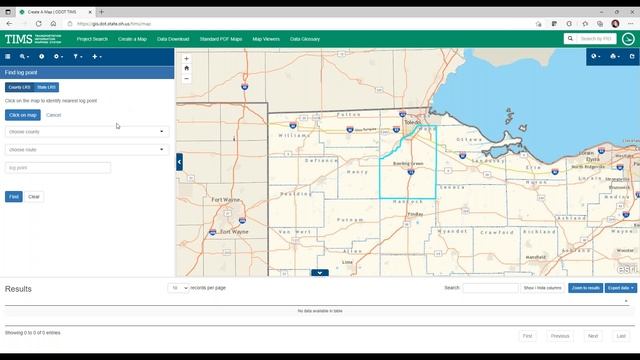Collapse the results panel with the down chevron
The image size is (640, 360).
point(320,273)
